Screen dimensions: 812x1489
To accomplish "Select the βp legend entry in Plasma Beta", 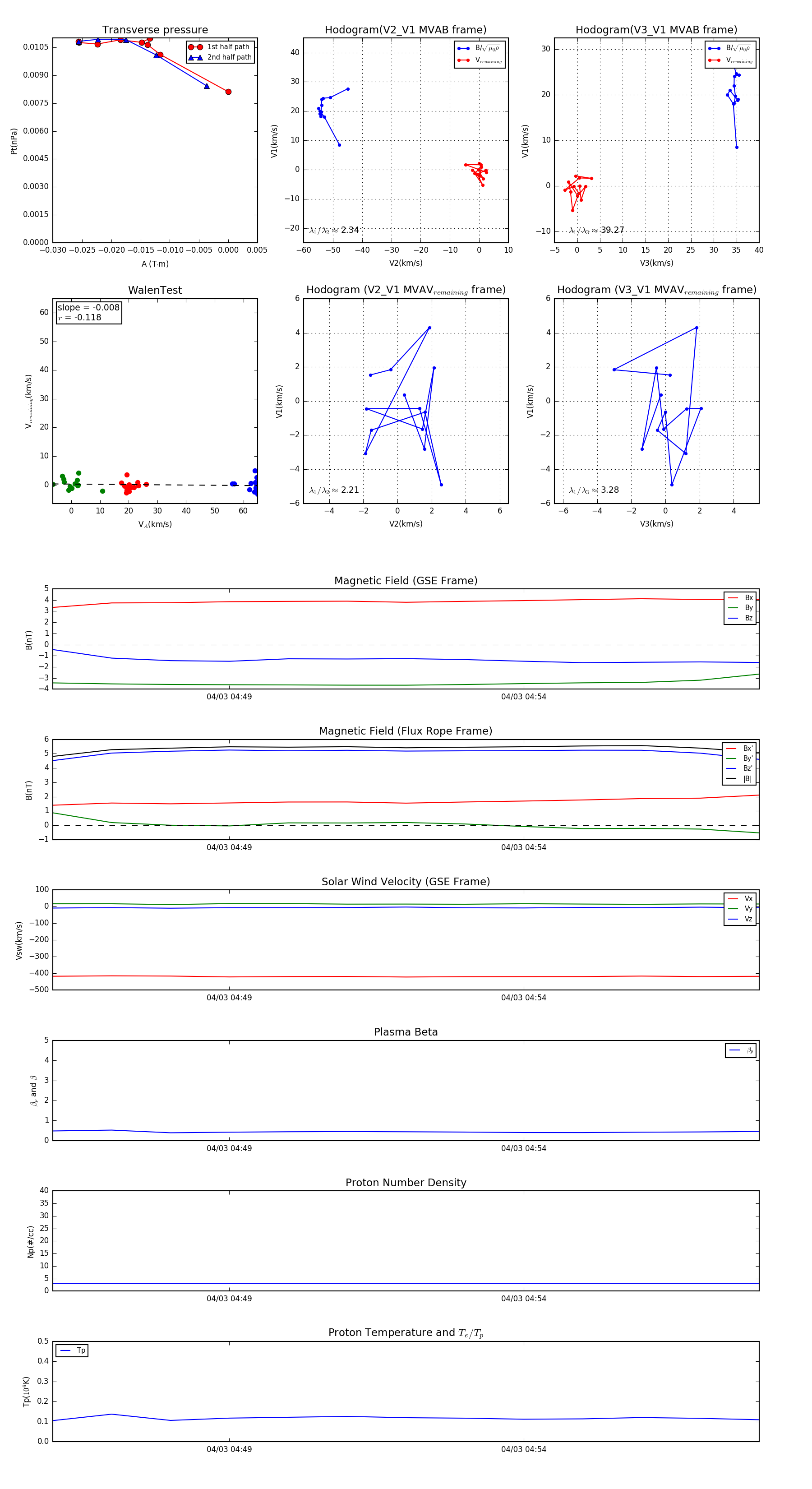I will pos(741,1050).
